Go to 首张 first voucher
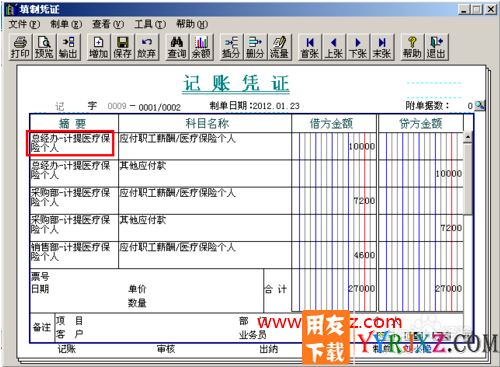This screenshot has height=367, width=500. (x=310, y=47)
